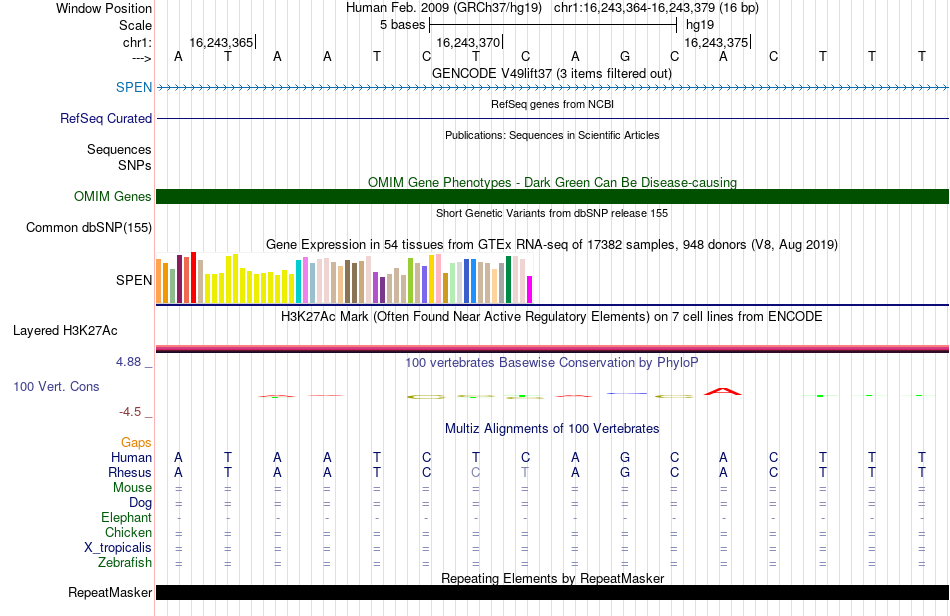This screenshot has height=616, width=950.
Task: Click the black RepeatMasker bar
Action: pyautogui.click(x=552, y=592)
